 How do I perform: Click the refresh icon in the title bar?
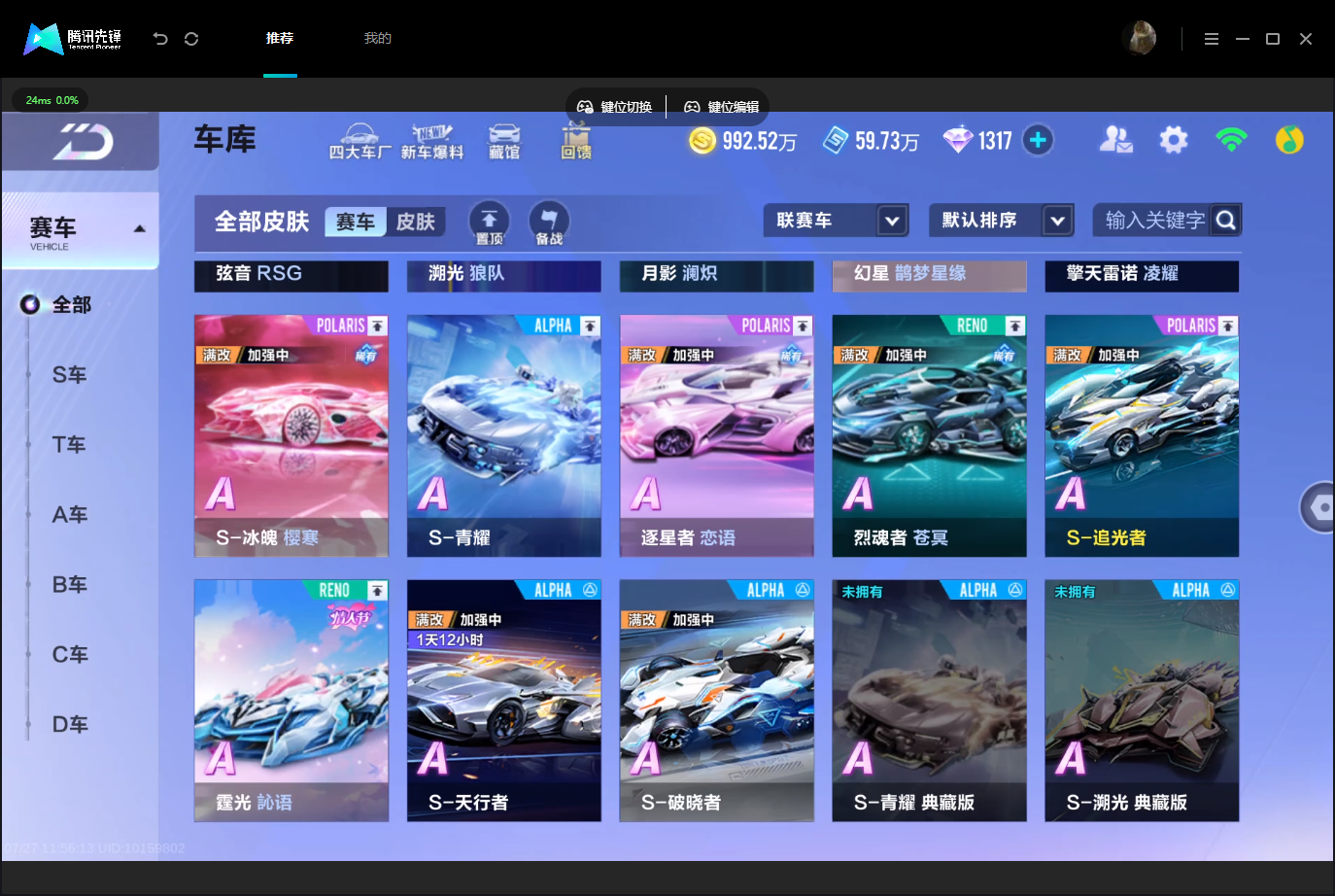[x=191, y=39]
